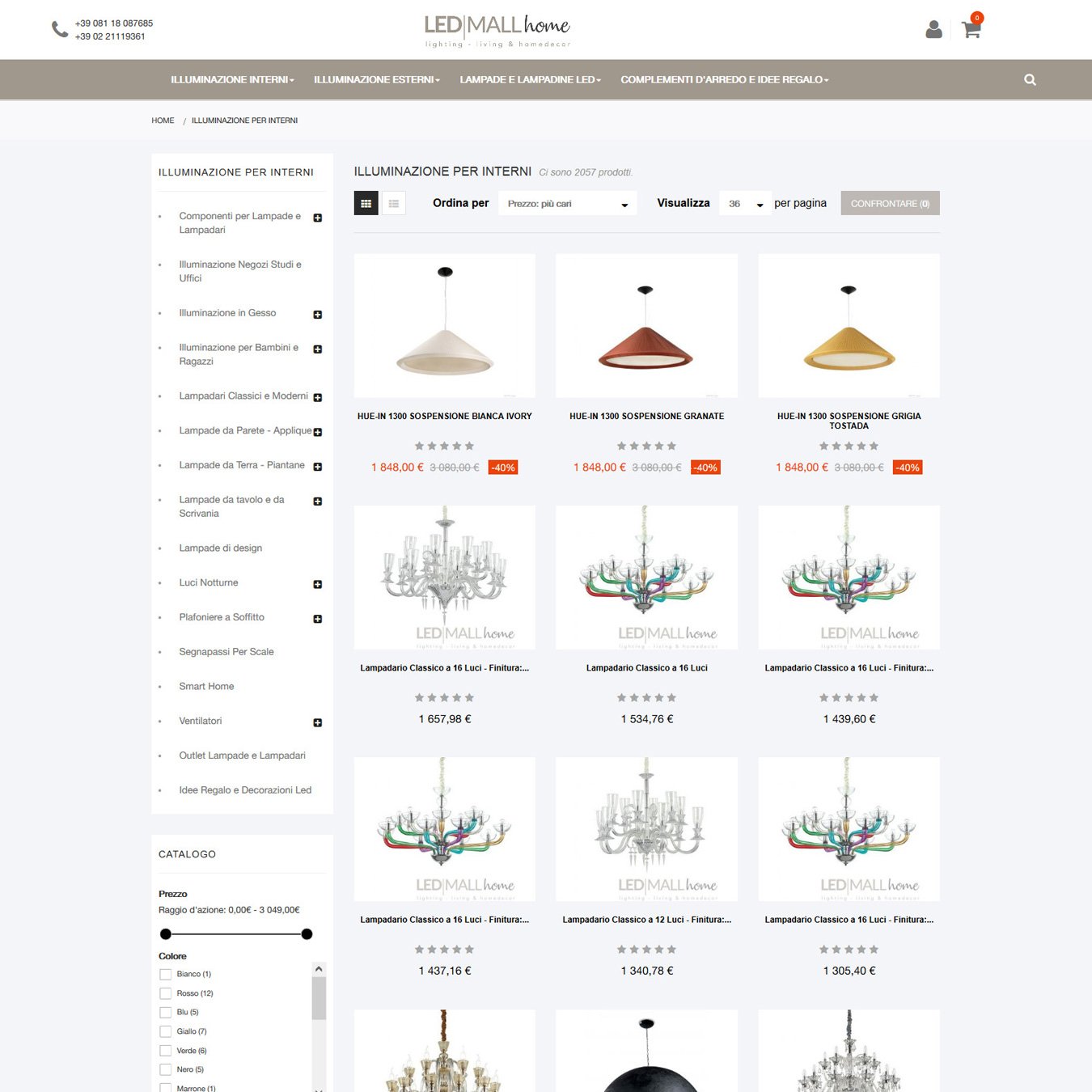The width and height of the screenshot is (1092, 1092).
Task: Click -40% badge on HUE-IN Bianca Ivory
Action: tap(503, 468)
